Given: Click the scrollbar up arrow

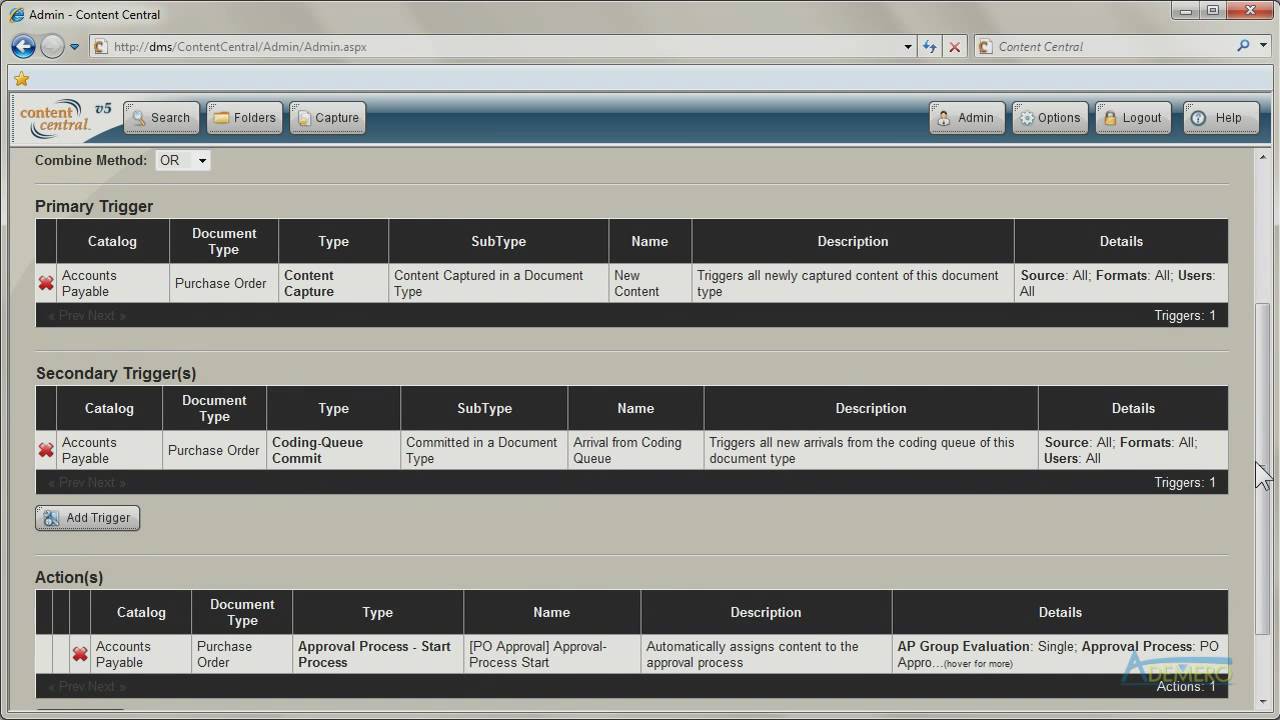Looking at the screenshot, I should coord(1263,157).
